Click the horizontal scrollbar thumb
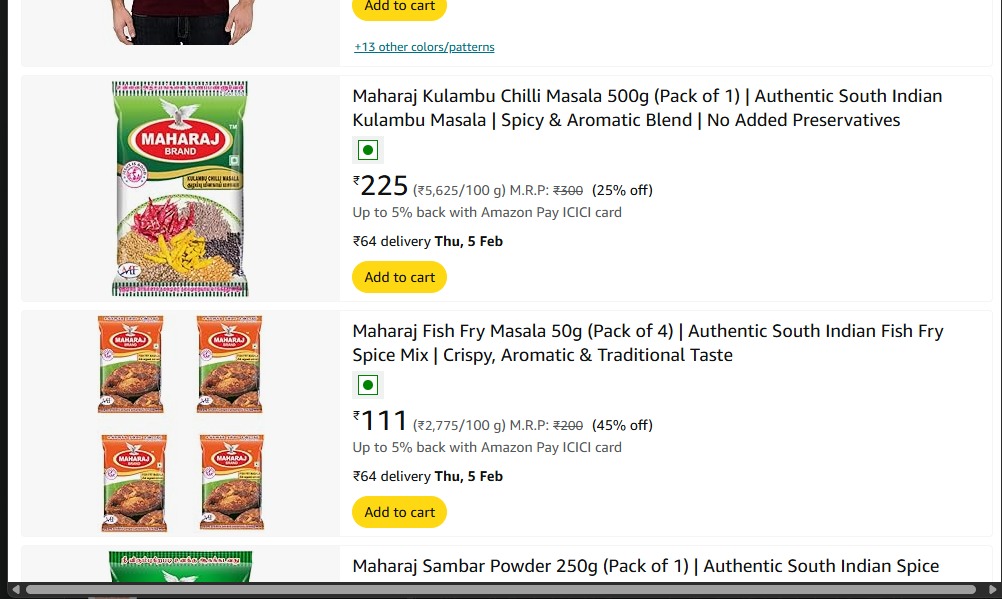The width and height of the screenshot is (1002, 599). [500, 589]
